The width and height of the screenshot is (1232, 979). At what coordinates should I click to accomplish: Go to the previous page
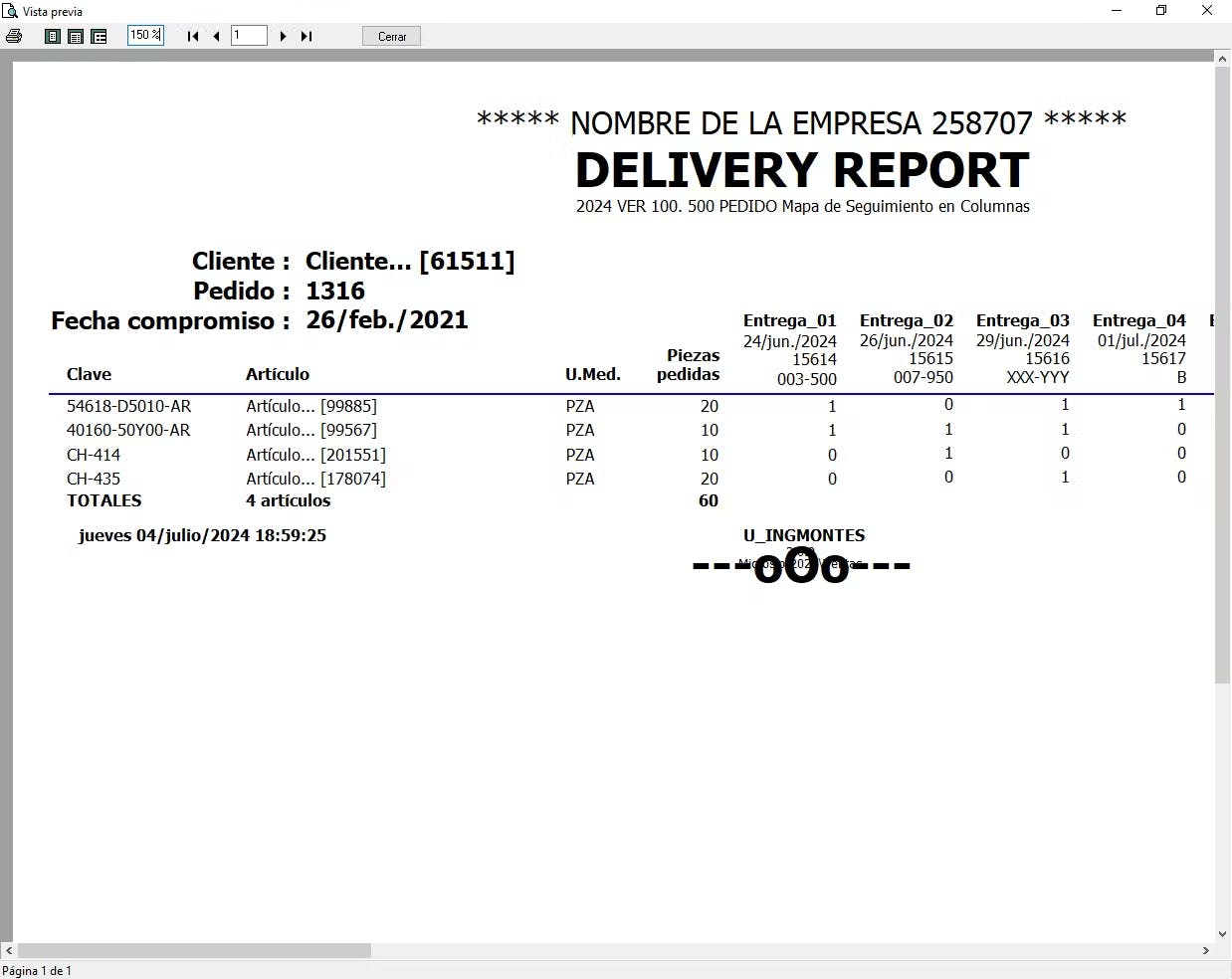216,36
